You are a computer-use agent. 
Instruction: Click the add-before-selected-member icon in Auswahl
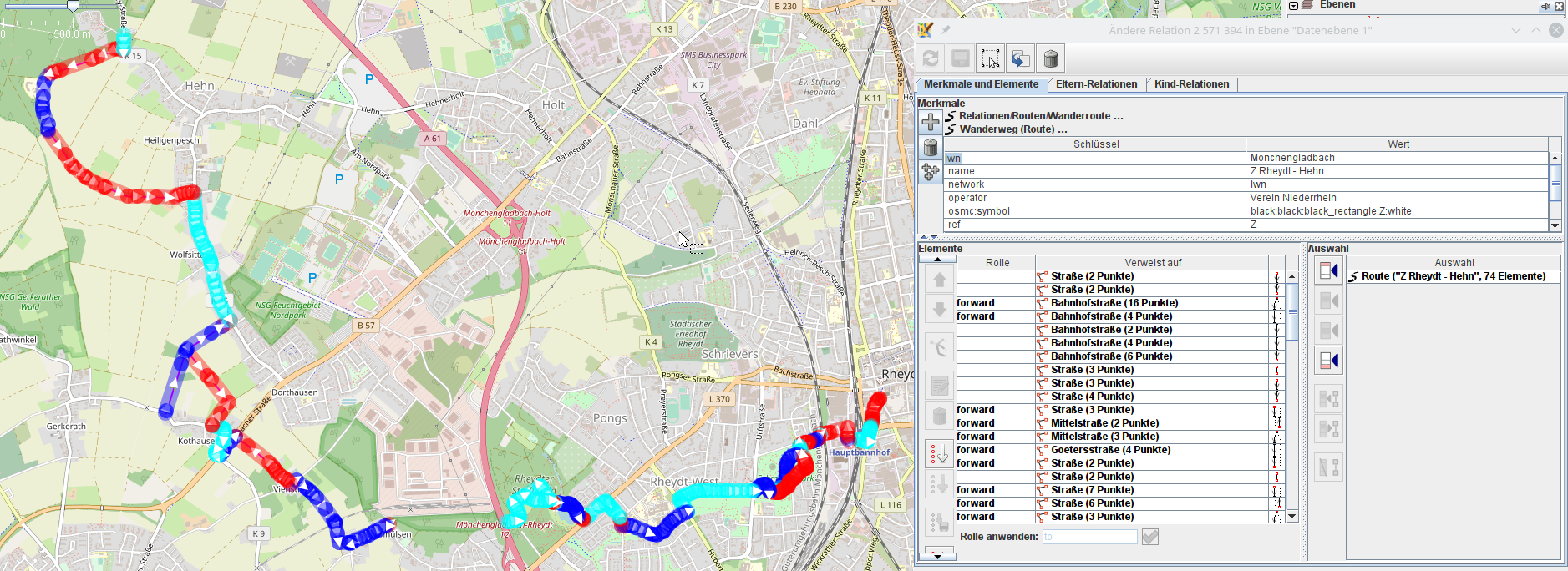(x=1328, y=301)
